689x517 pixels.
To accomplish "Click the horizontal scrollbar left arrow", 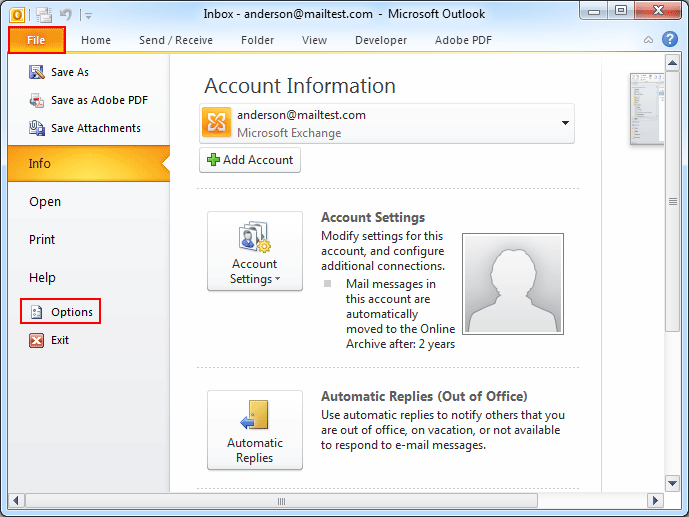I will (16, 500).
